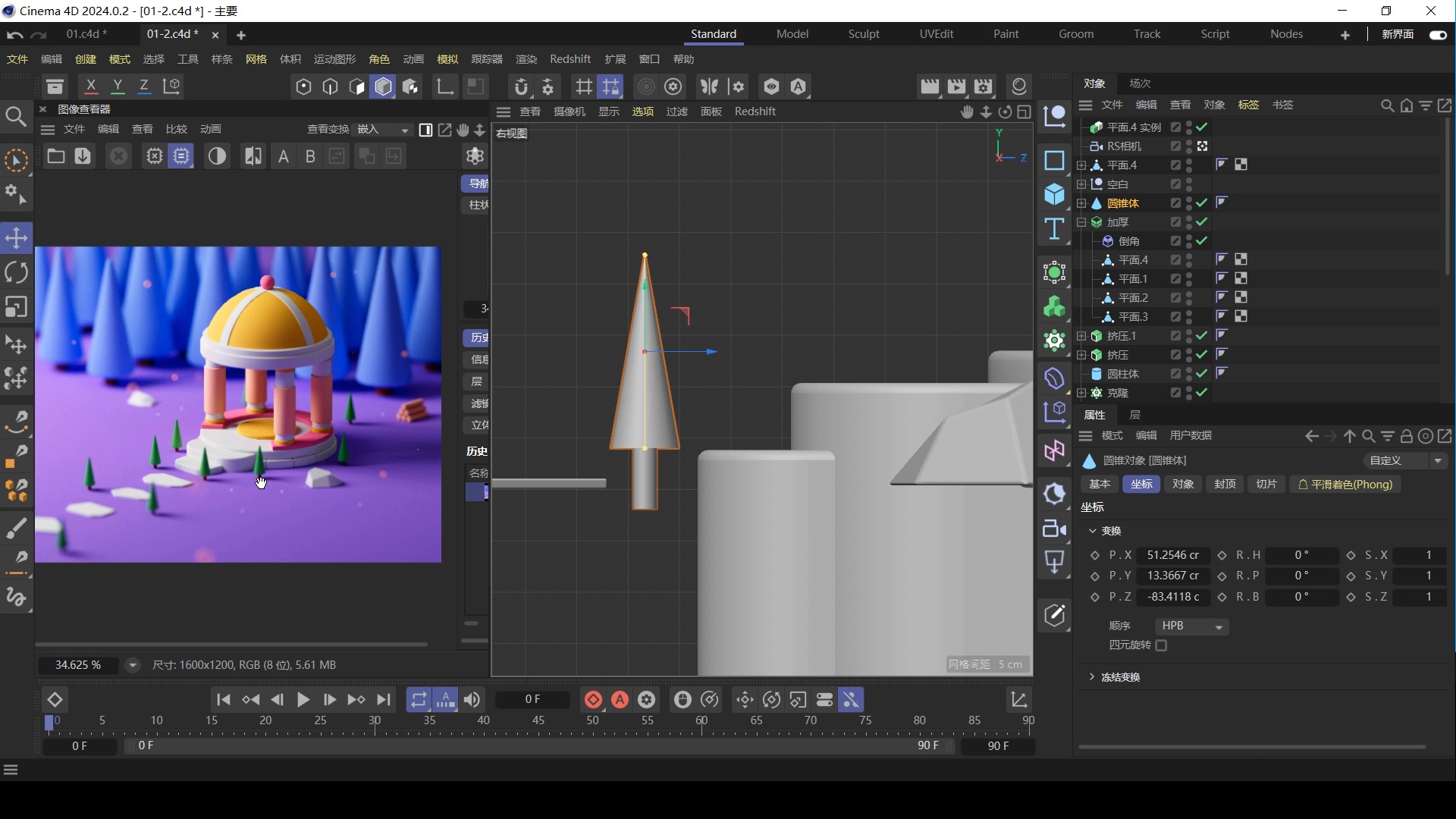Select the Scale tool
1456x819 pixels.
[16, 306]
